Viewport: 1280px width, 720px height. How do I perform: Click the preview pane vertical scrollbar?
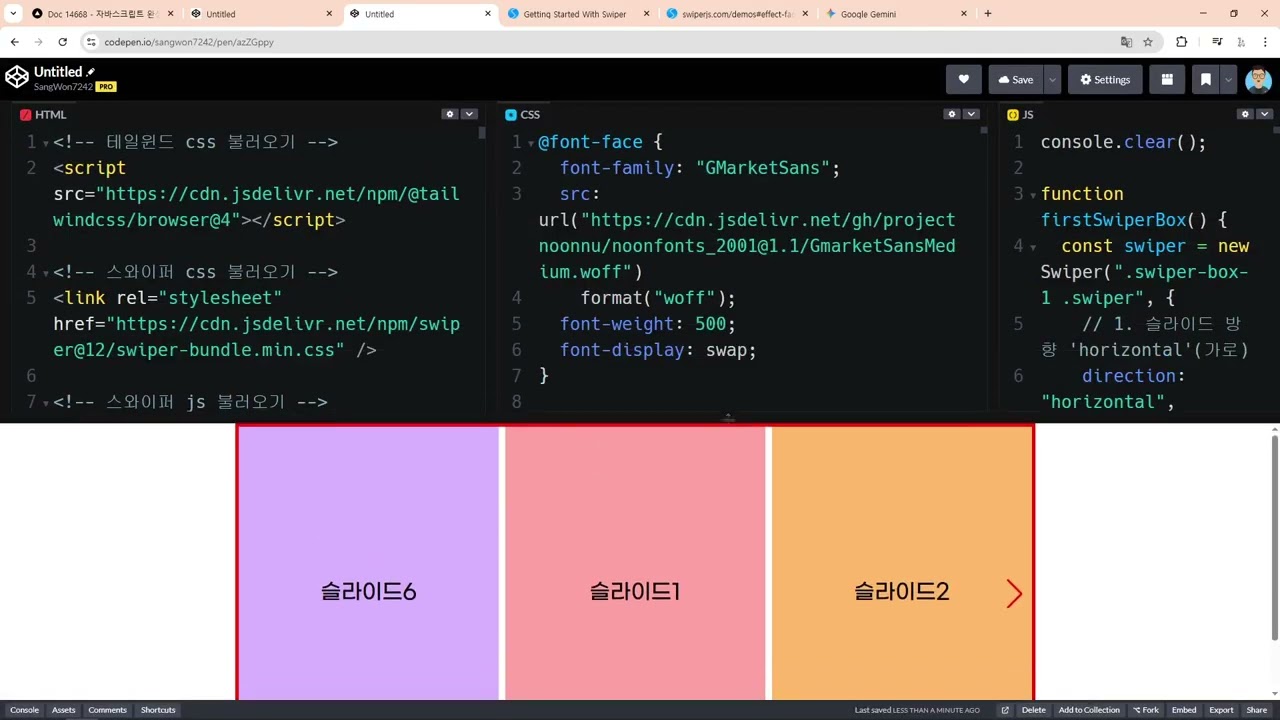tap(1275, 538)
